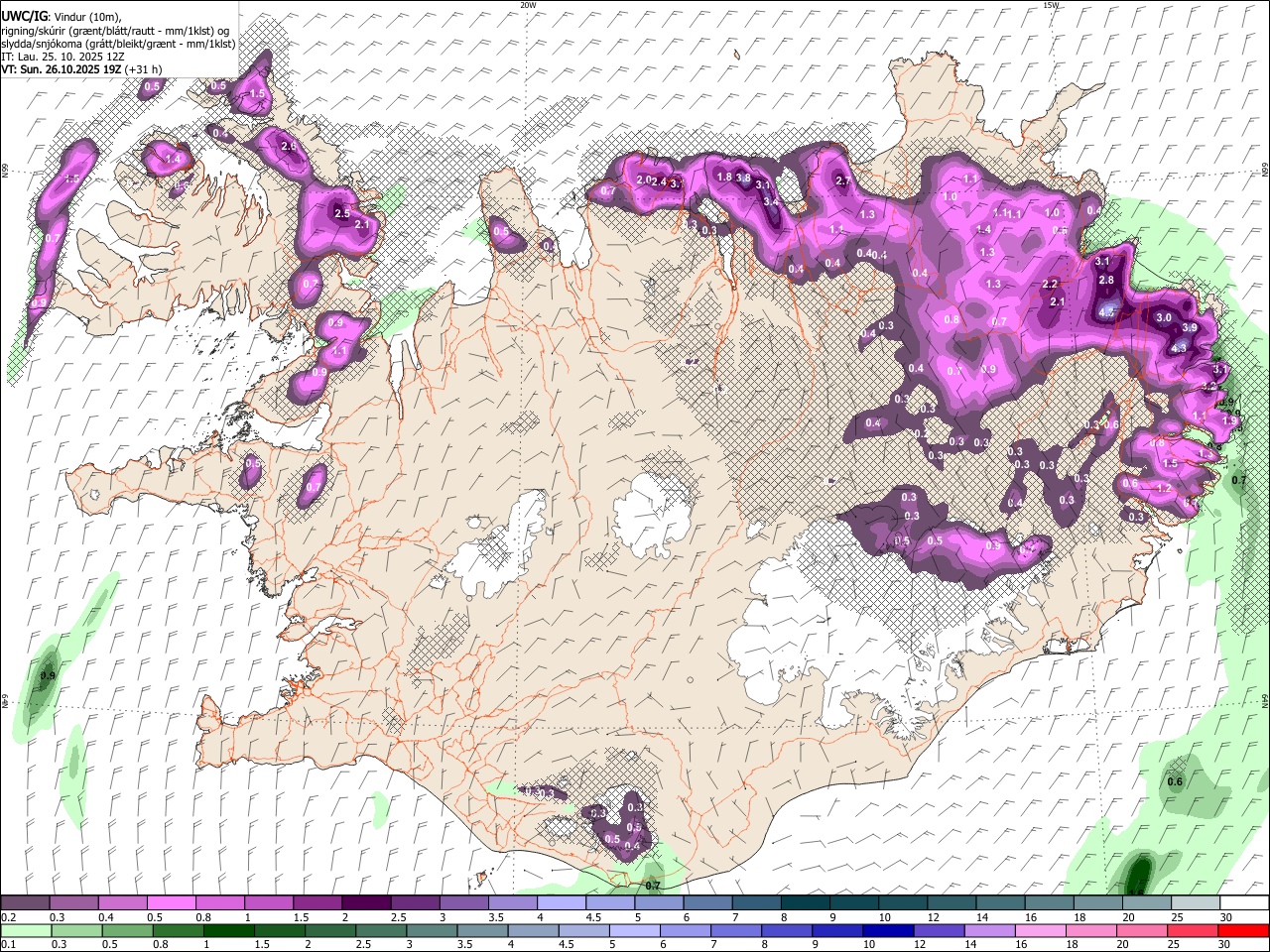Screen dimensions: 1270x952
Task: Click the 2.8 snowfall value on the map
Action: (x=1107, y=281)
